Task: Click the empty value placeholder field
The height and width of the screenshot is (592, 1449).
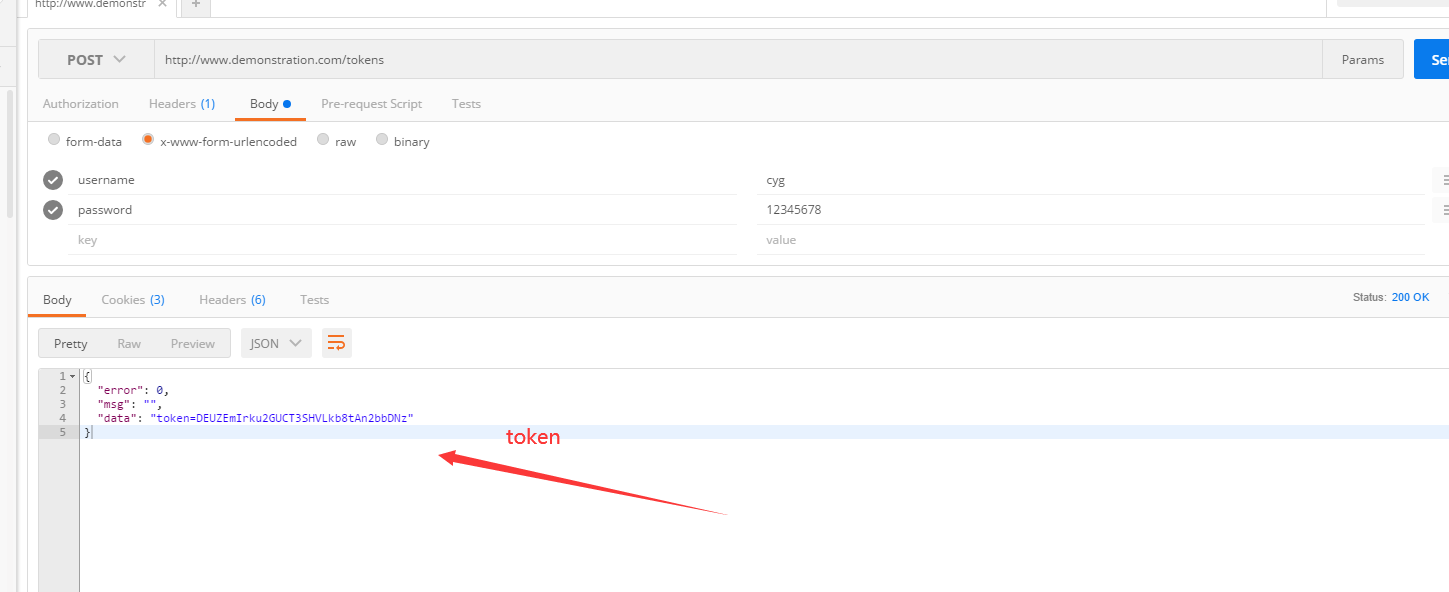Action: tap(1091, 240)
